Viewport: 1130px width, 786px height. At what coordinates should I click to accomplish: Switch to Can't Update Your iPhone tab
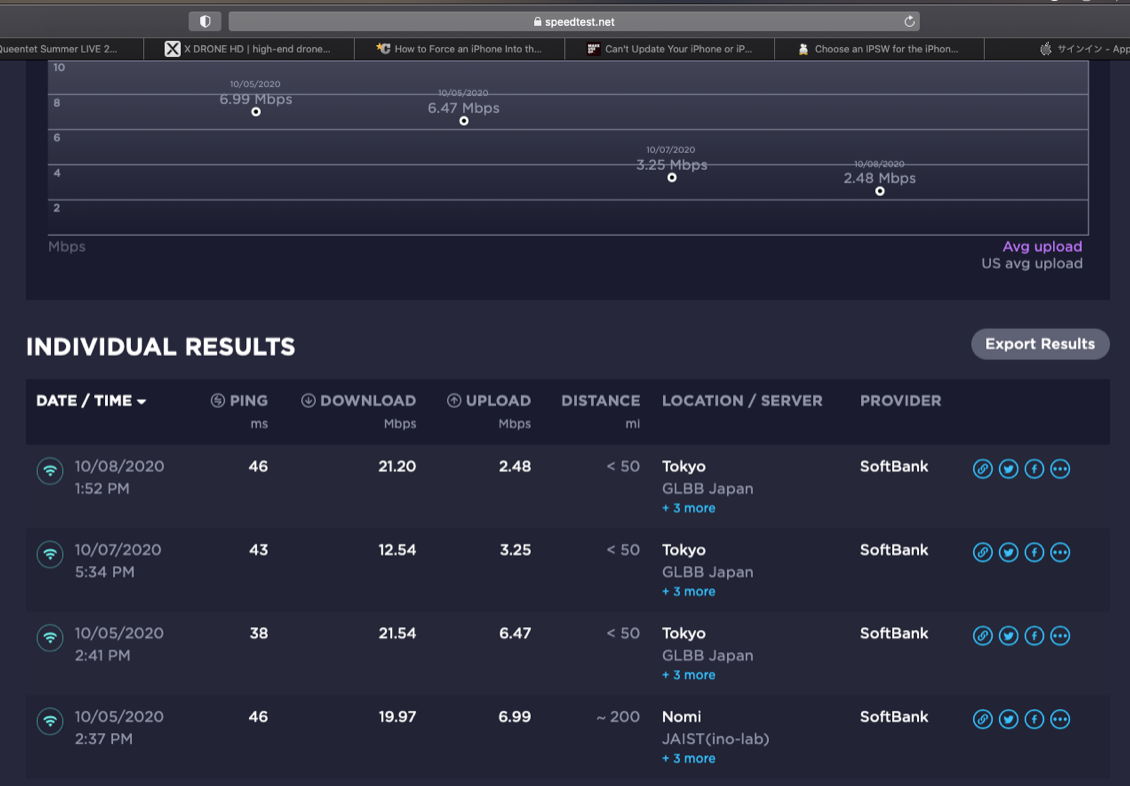[669, 49]
